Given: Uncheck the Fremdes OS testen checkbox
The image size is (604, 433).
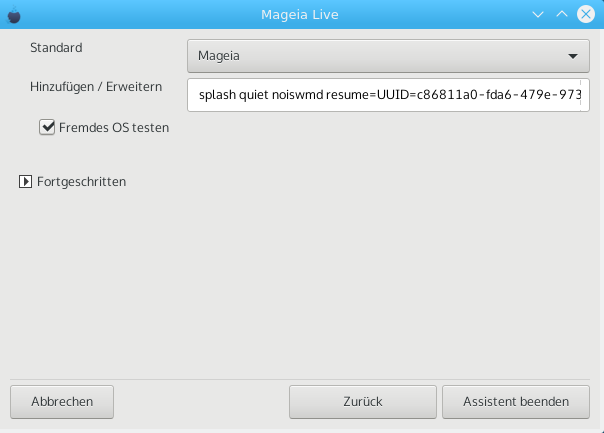Looking at the screenshot, I should click(x=47, y=127).
